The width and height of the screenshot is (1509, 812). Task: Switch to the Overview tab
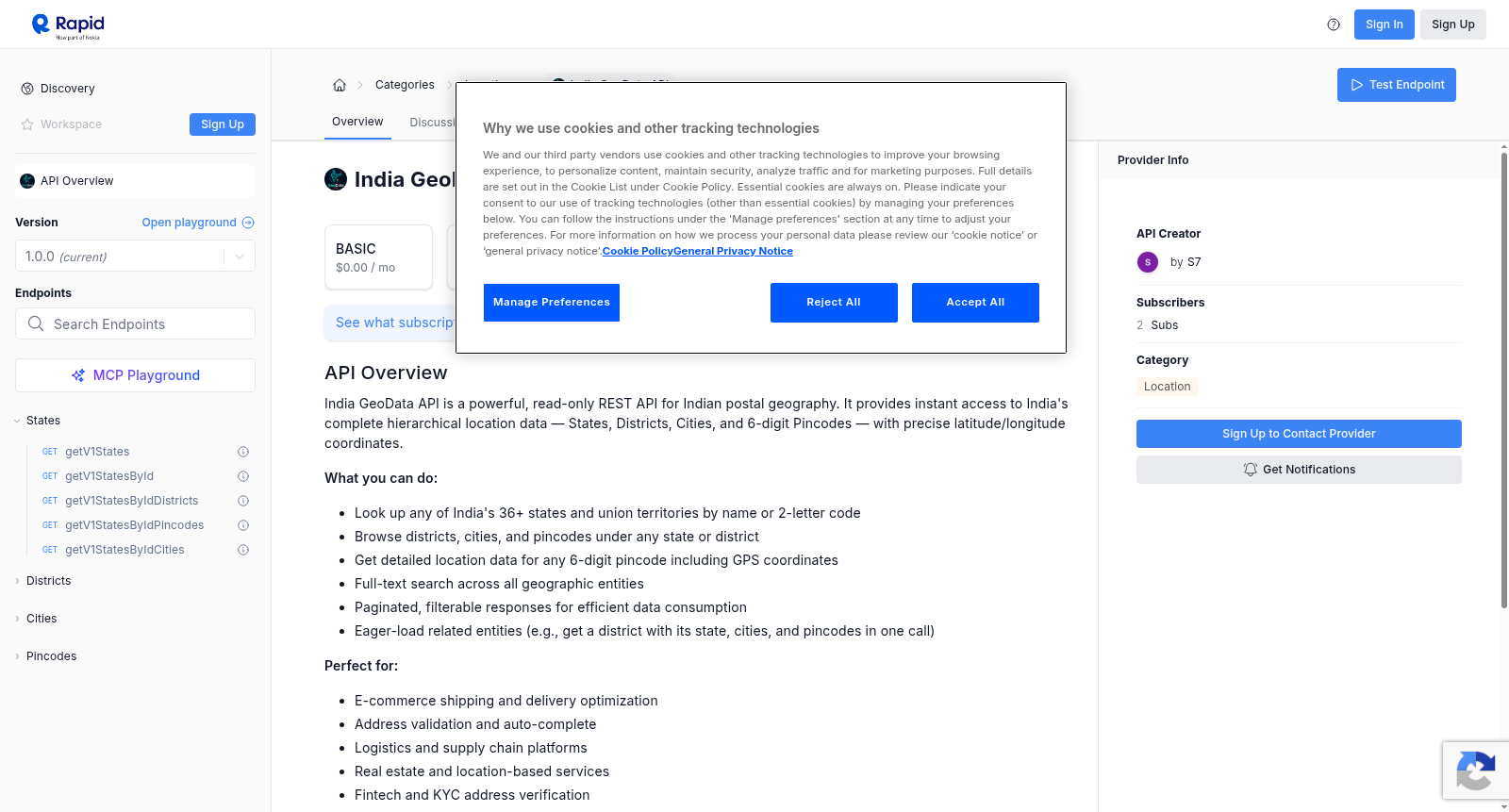357,122
